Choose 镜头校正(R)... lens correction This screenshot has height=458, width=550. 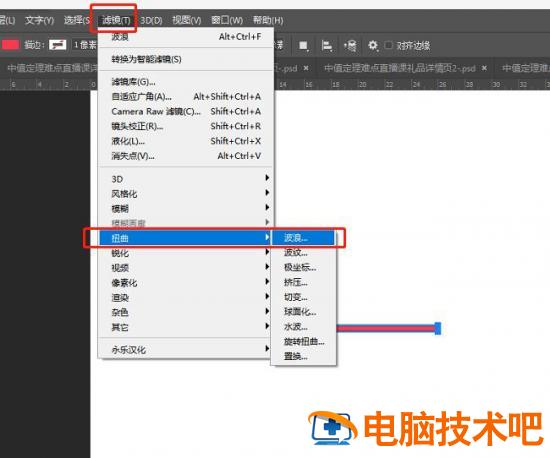[186, 126]
